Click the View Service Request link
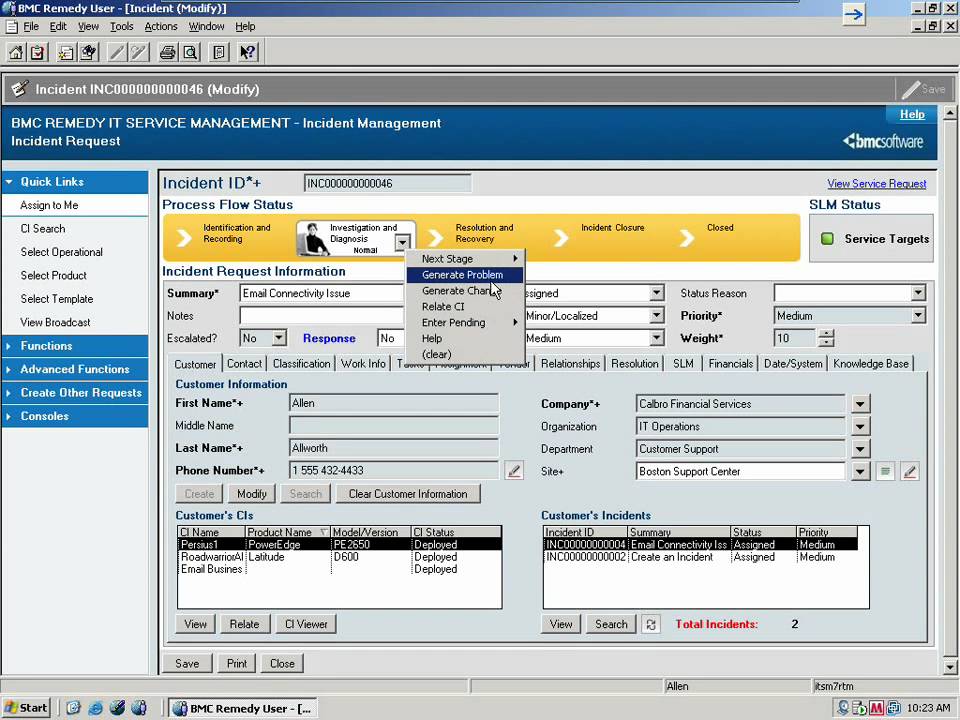 click(877, 184)
